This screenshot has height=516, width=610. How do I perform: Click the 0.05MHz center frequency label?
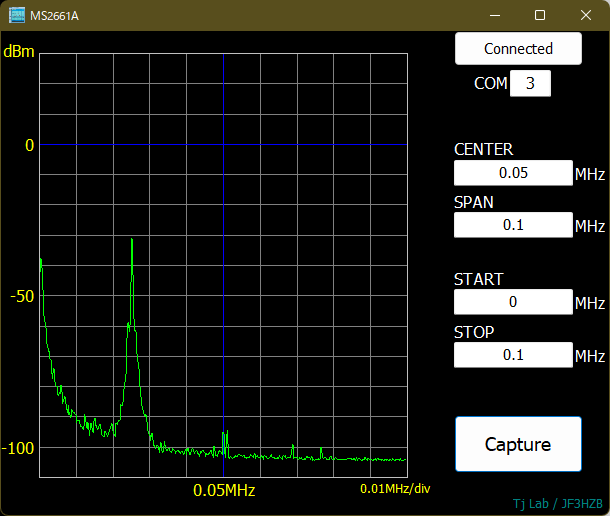224,490
